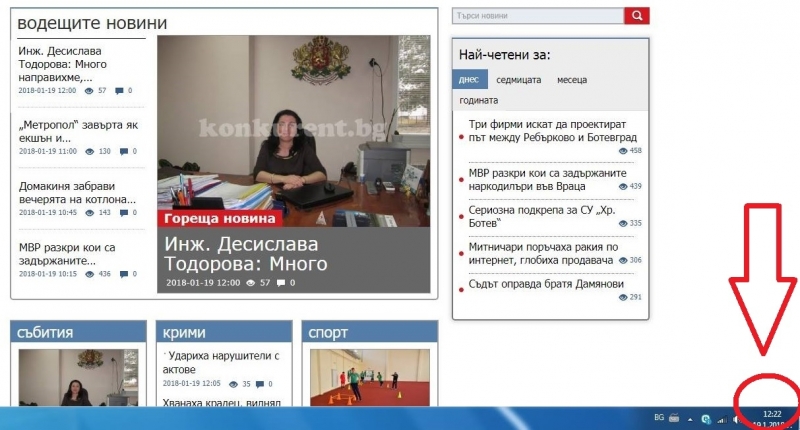Open "Съдът оправда братя Дамянови" article
Screen dimensions: 800x430
coord(546,284)
